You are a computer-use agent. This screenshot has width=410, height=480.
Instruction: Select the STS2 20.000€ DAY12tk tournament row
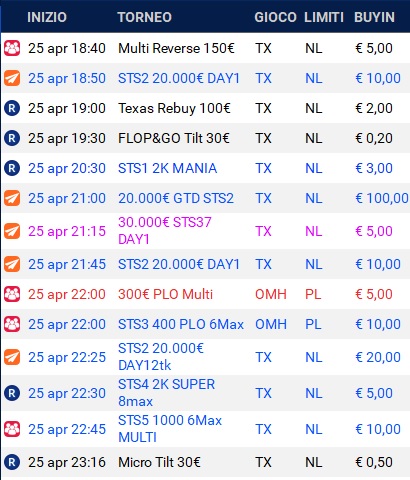pyautogui.click(x=205, y=357)
